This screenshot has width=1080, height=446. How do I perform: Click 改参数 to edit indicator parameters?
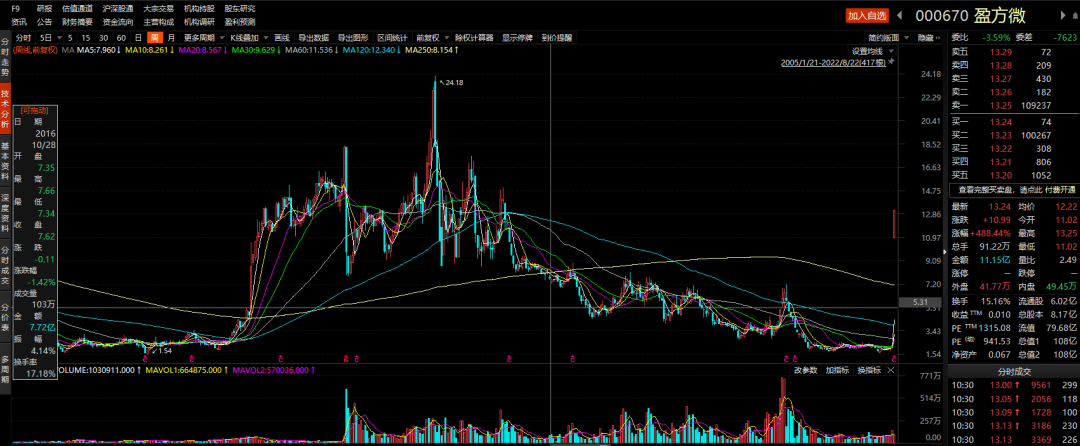tap(806, 370)
